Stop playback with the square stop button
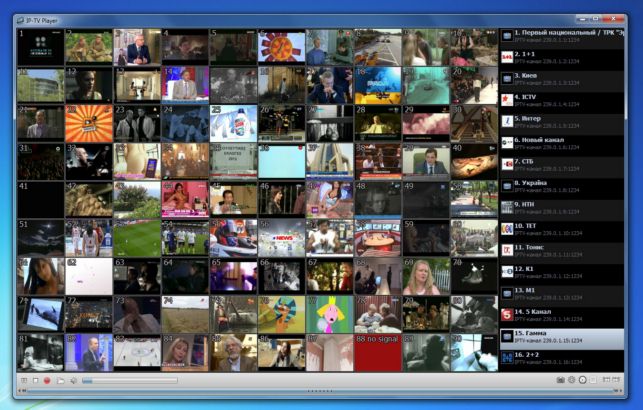The width and height of the screenshot is (643, 410). coord(36,380)
